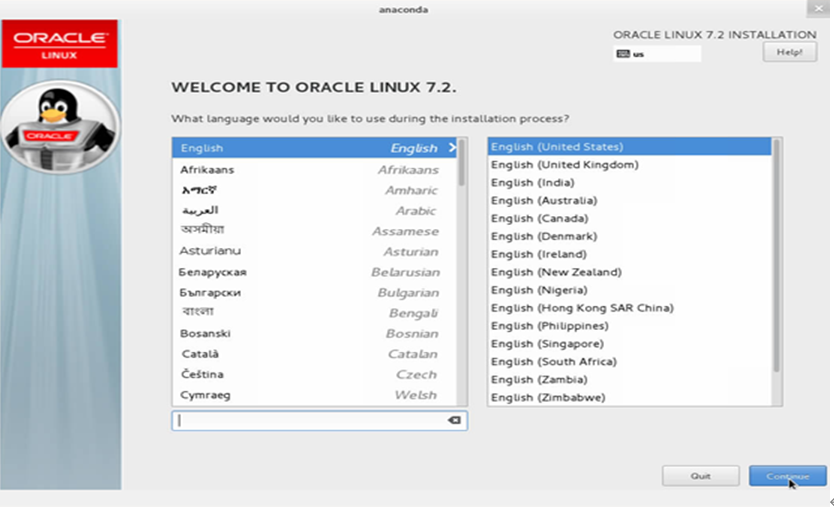Select English (South Africa) locale

pos(630,362)
